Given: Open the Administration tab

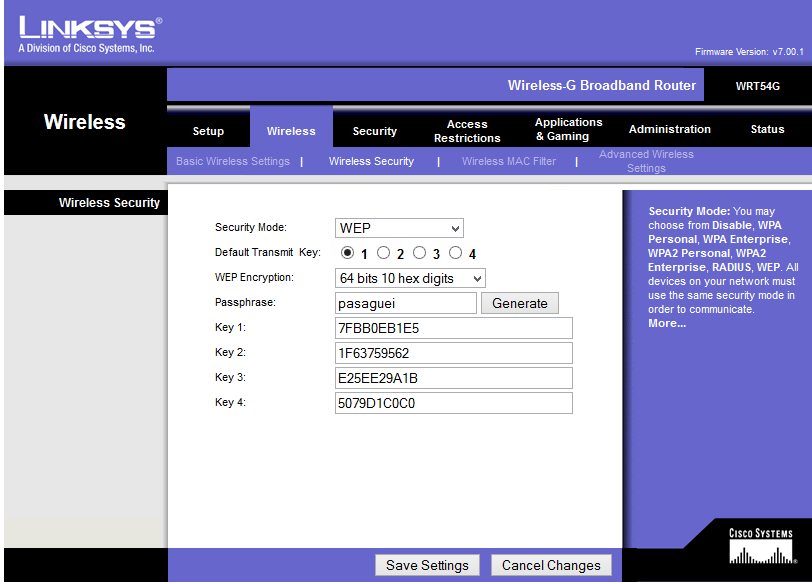Looking at the screenshot, I should coord(669,129).
